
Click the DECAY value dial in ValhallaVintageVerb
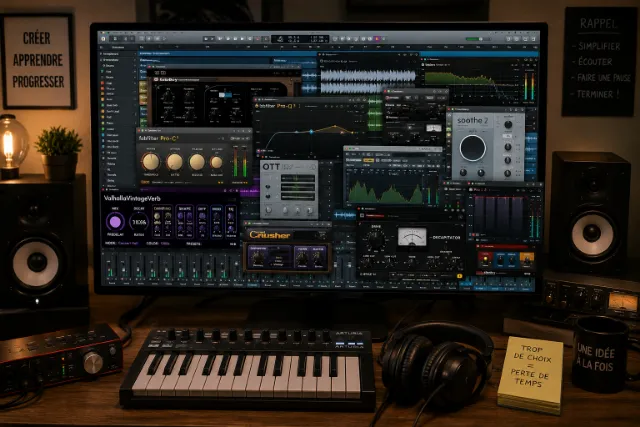pyautogui.click(x=139, y=222)
